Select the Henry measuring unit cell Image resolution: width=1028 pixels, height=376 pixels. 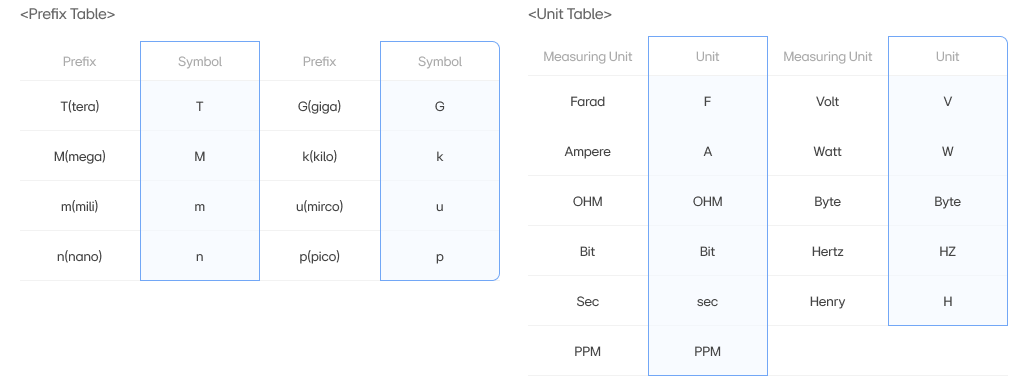(x=827, y=301)
